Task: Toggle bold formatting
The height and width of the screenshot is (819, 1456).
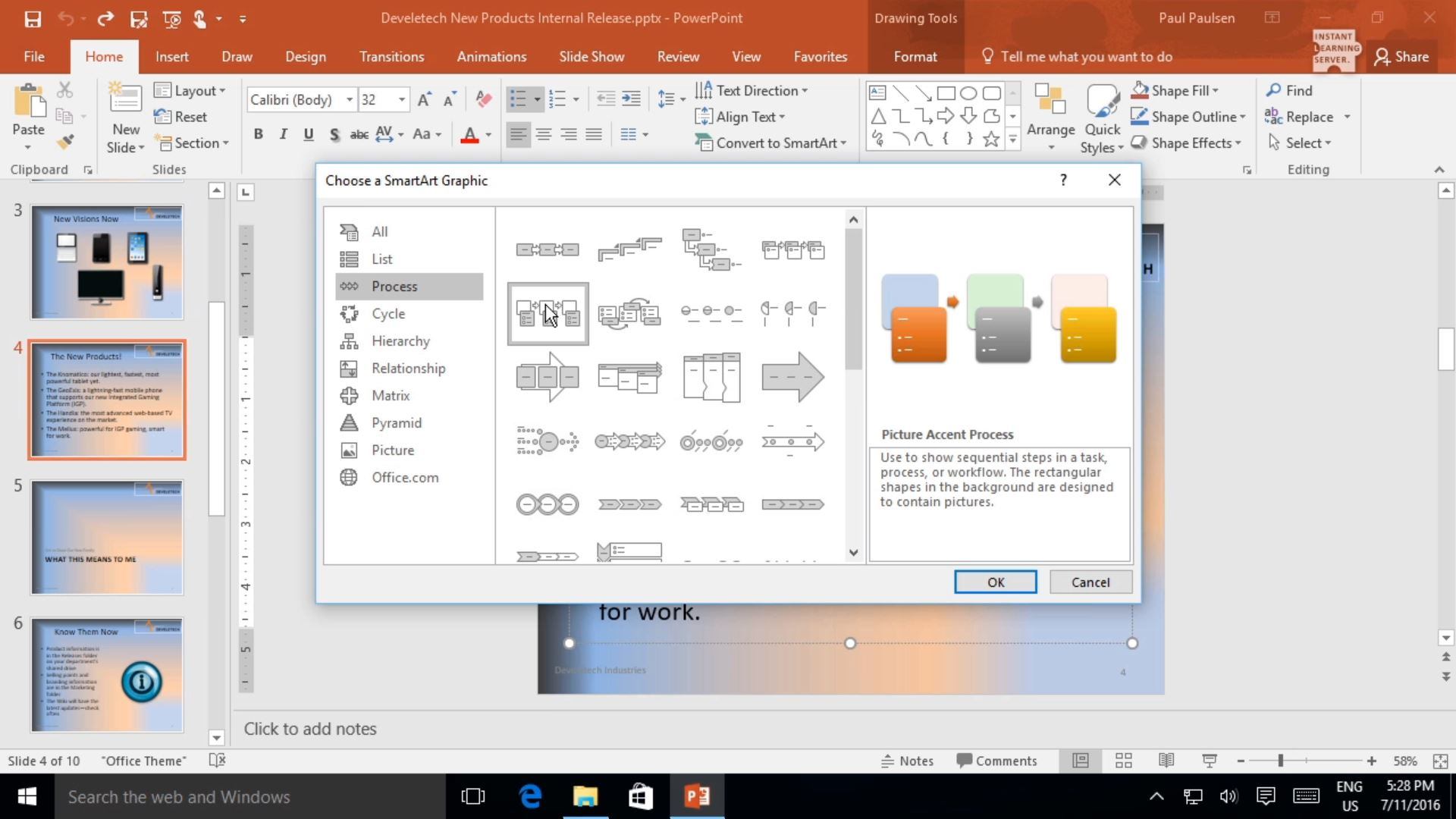Action: click(258, 133)
